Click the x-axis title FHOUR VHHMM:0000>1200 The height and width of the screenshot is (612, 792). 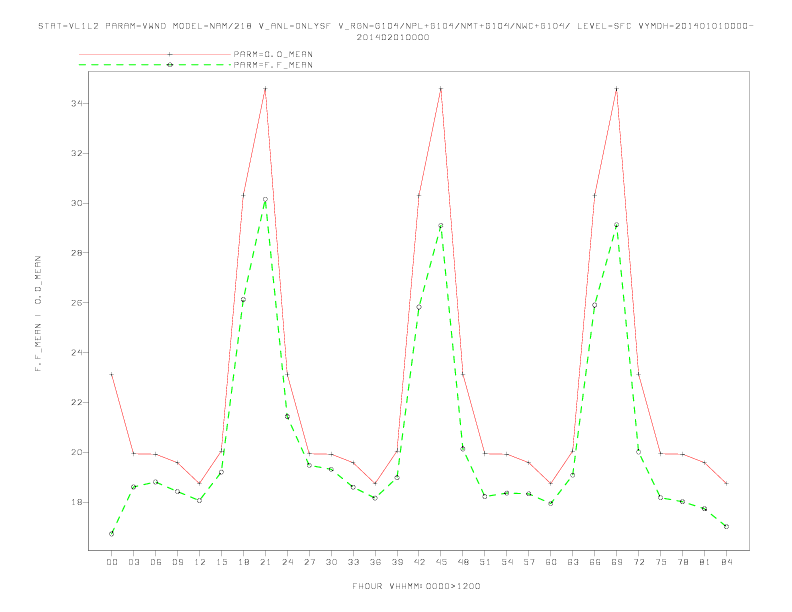(416, 586)
